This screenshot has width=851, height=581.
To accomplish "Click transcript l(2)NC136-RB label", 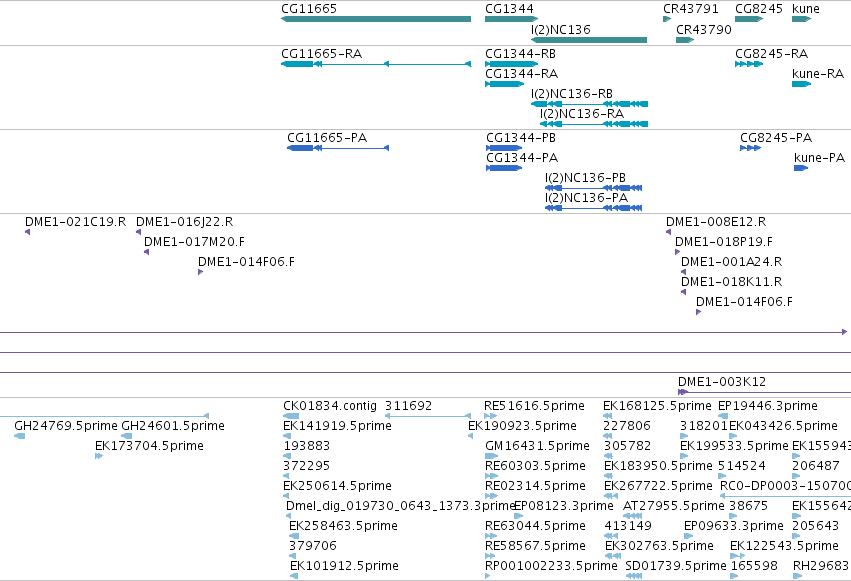I will [571, 94].
